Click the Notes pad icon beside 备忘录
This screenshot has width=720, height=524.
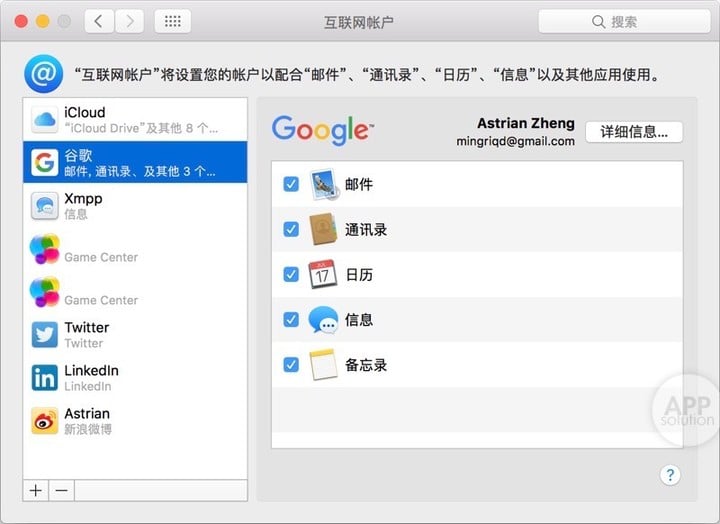(323, 365)
